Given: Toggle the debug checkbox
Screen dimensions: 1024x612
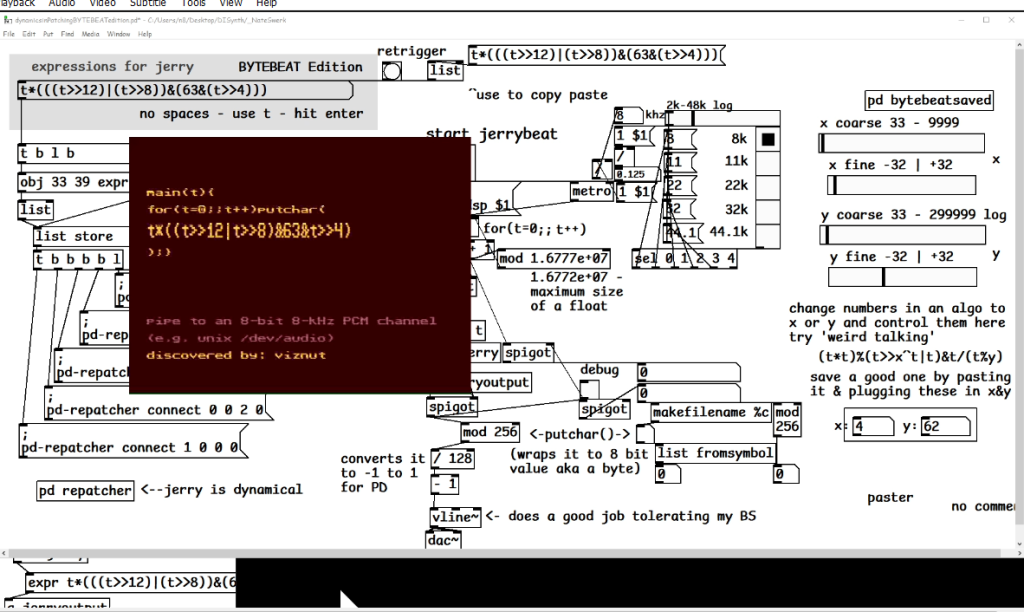Looking at the screenshot, I should pyautogui.click(x=589, y=389).
